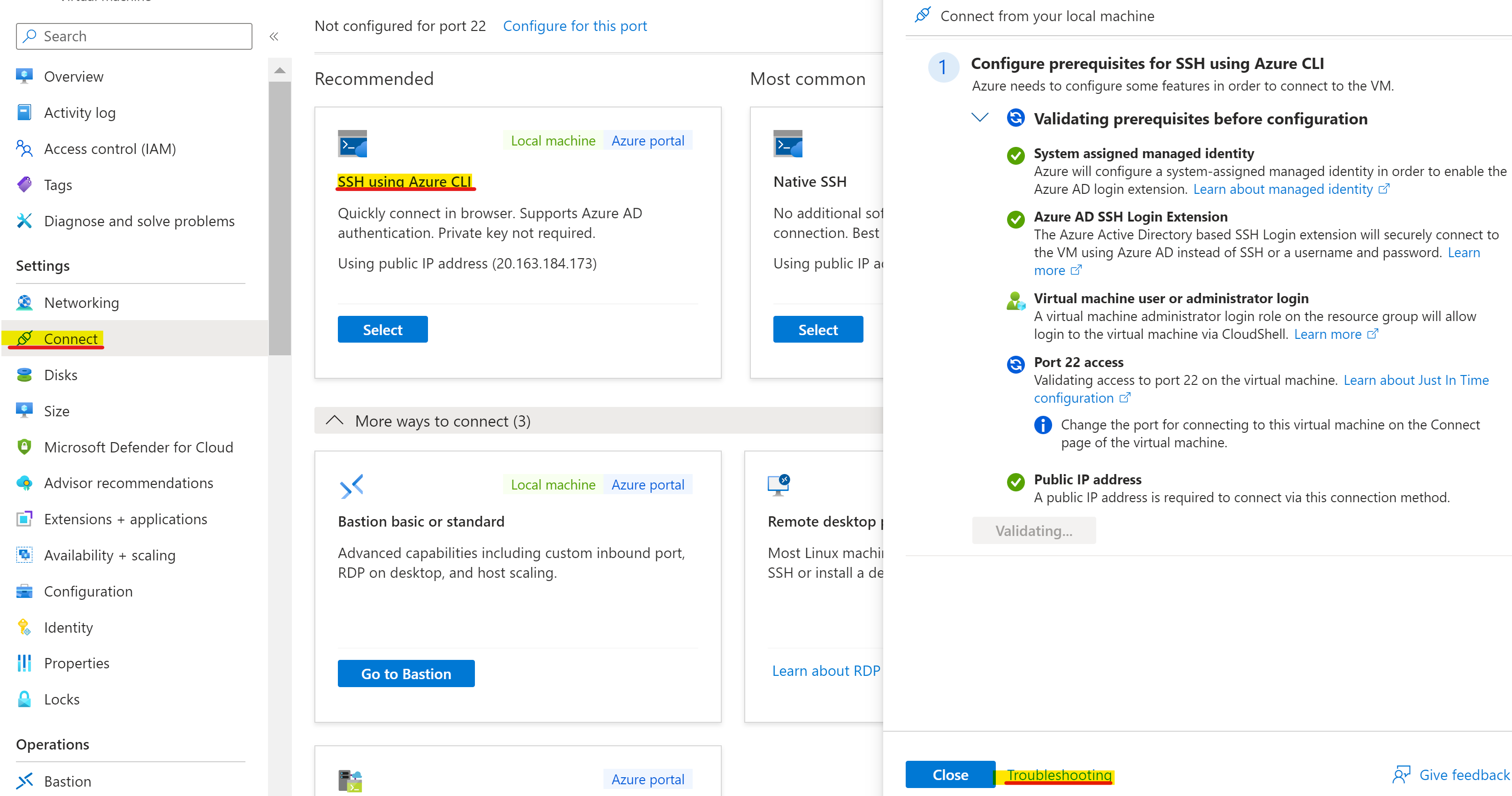Click Give feedback link

click(x=1464, y=774)
